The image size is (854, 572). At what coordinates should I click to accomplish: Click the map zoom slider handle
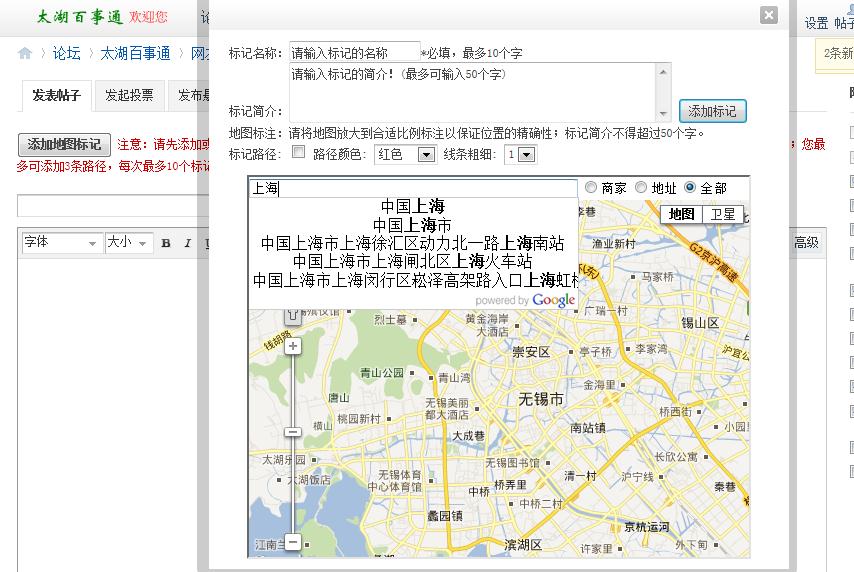(293, 432)
